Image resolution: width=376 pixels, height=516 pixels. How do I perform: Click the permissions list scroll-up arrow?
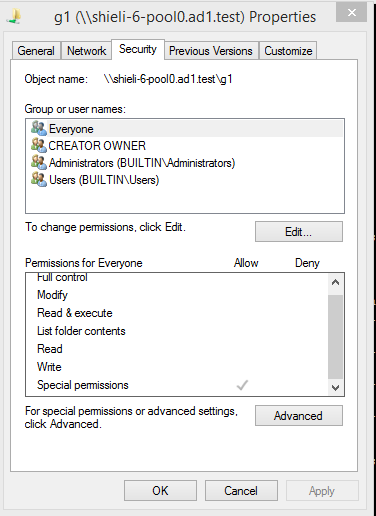pyautogui.click(x=335, y=283)
